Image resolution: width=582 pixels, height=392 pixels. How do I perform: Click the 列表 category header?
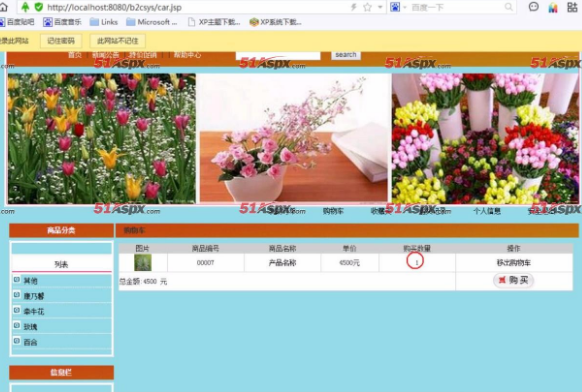(61, 264)
